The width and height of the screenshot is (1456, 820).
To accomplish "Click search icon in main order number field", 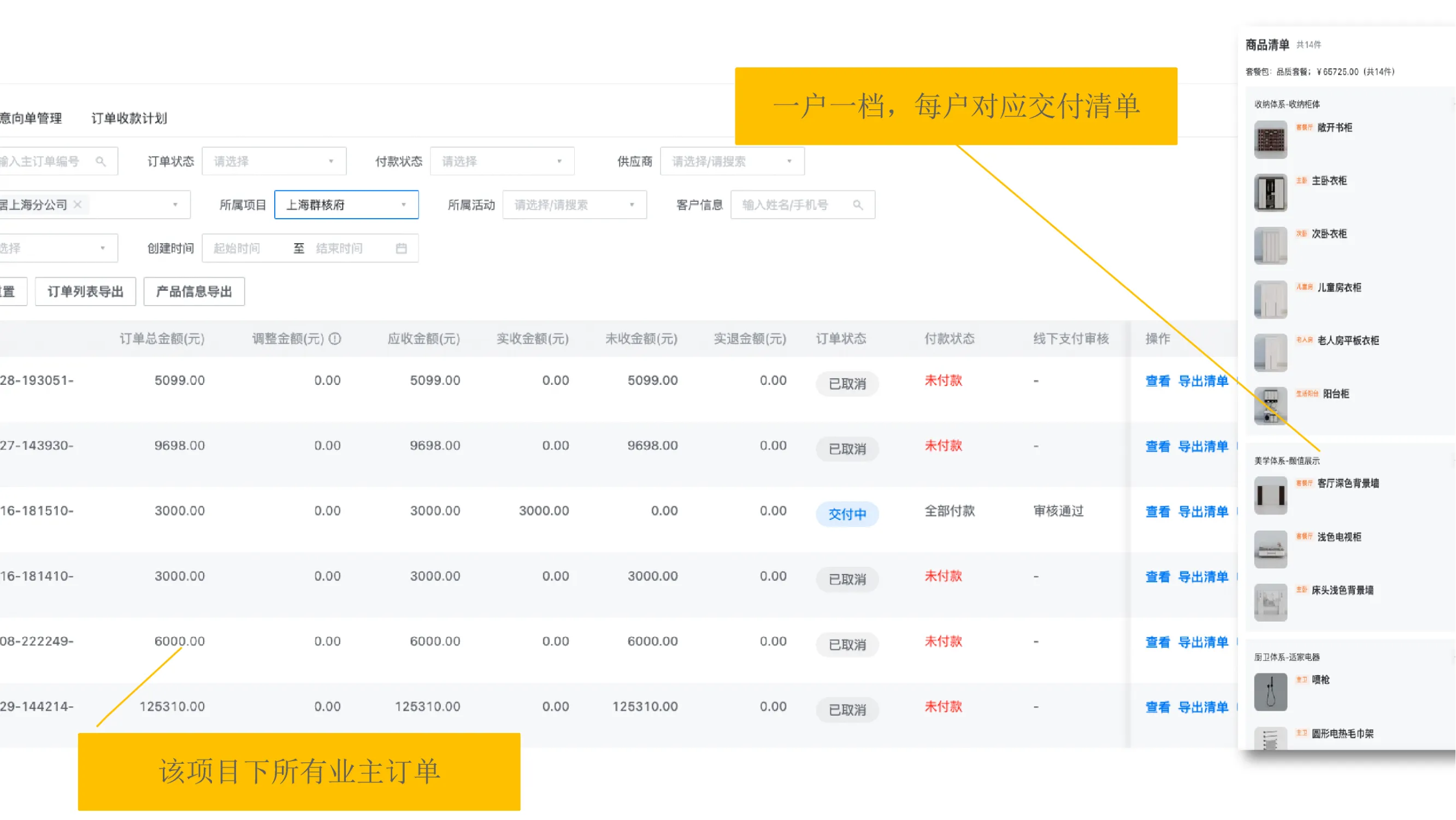I will (101, 162).
